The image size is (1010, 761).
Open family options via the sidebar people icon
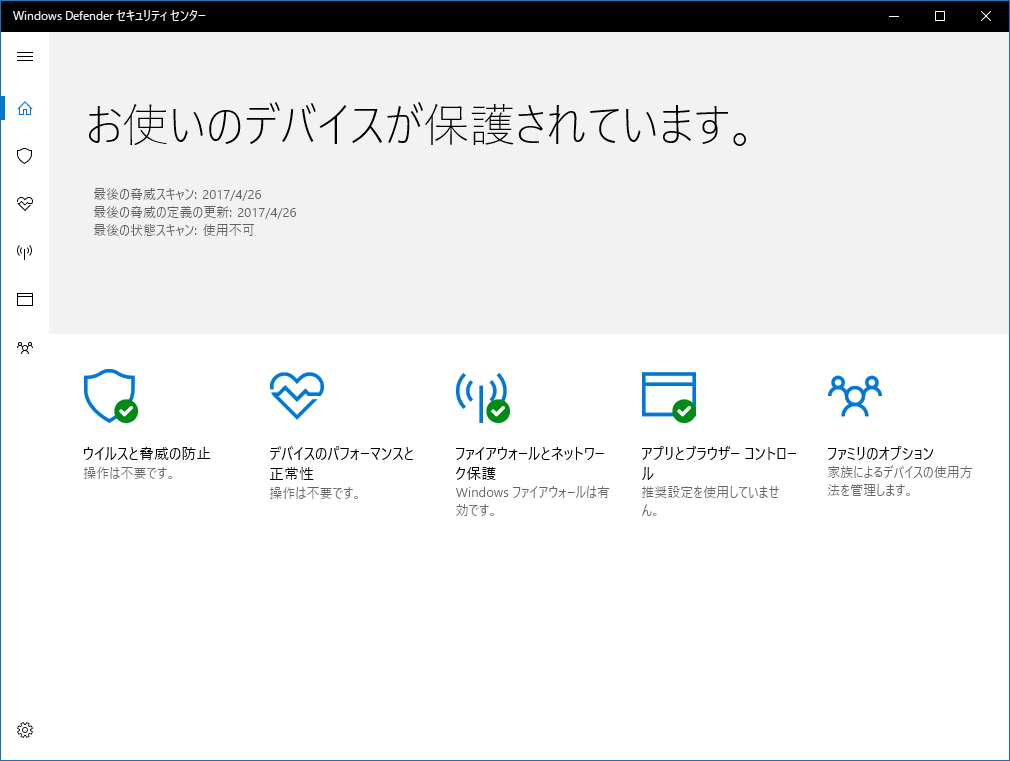(x=25, y=347)
